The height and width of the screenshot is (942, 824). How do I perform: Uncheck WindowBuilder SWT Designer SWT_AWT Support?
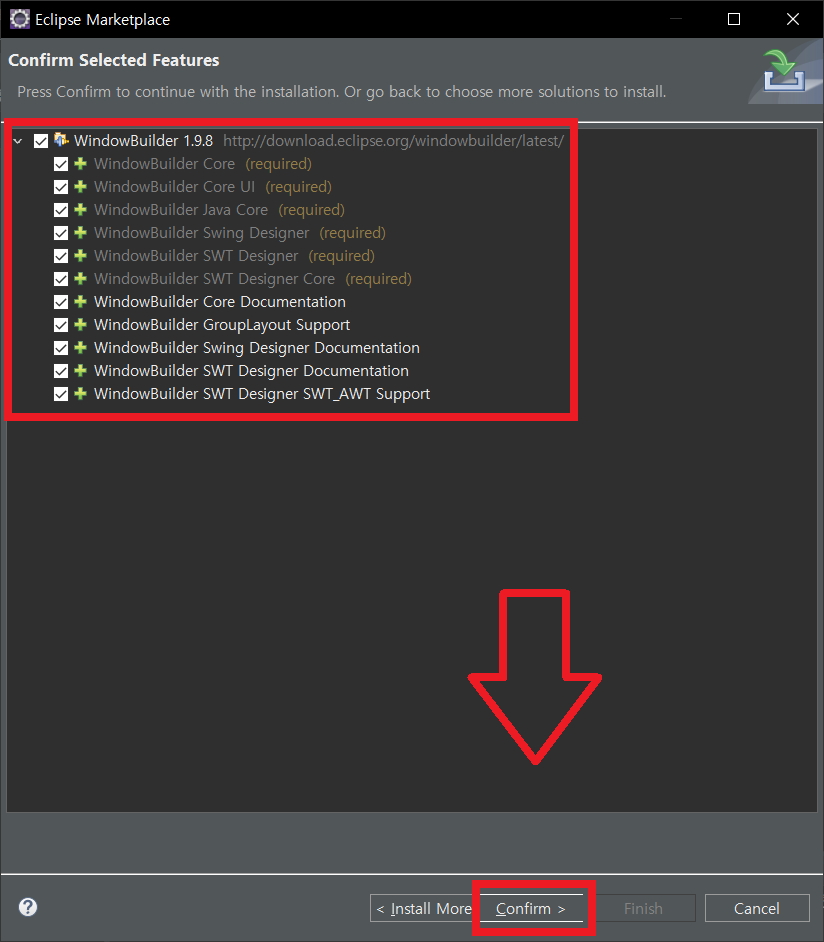point(61,394)
